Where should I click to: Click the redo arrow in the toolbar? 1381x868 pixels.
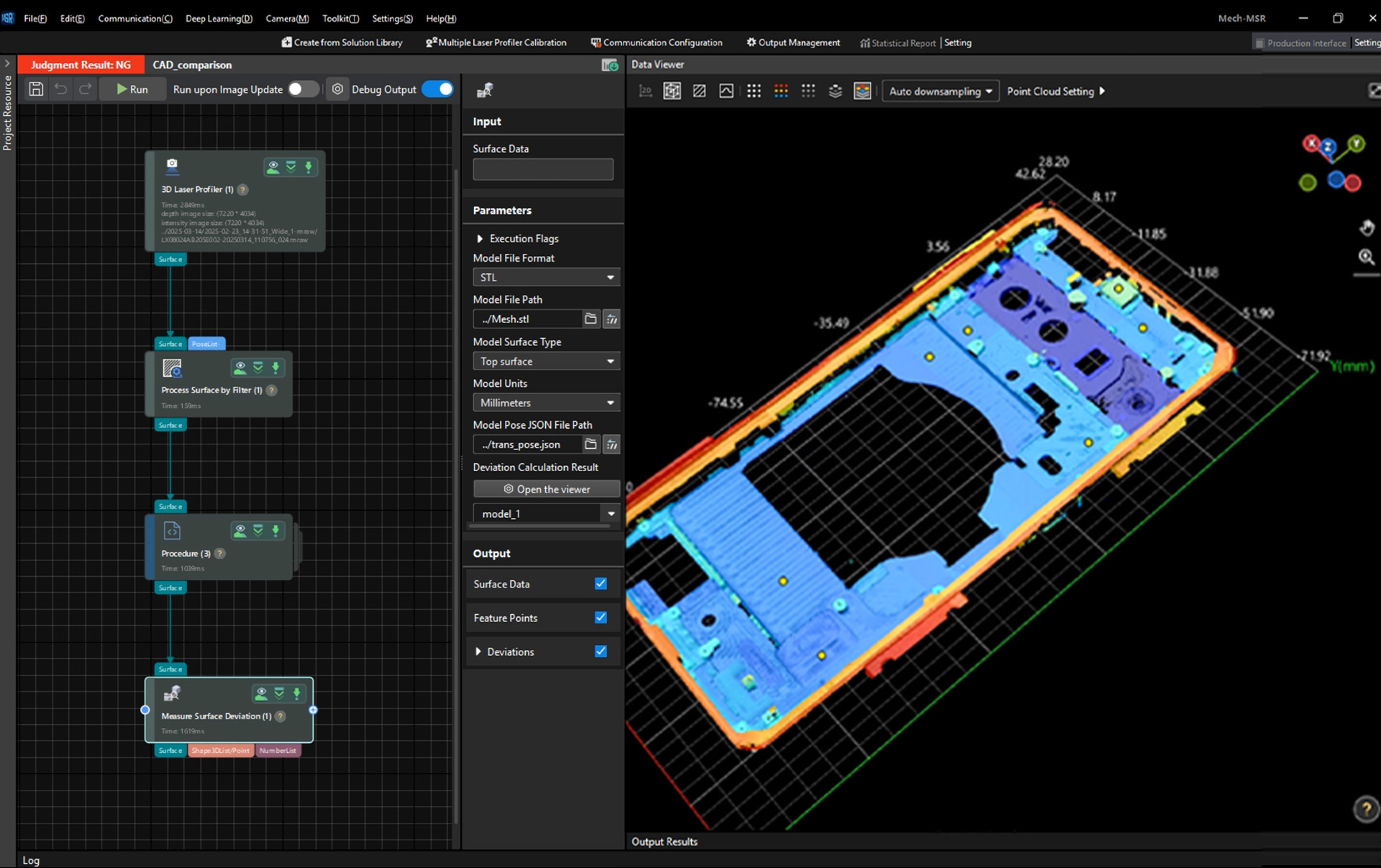pyautogui.click(x=85, y=89)
